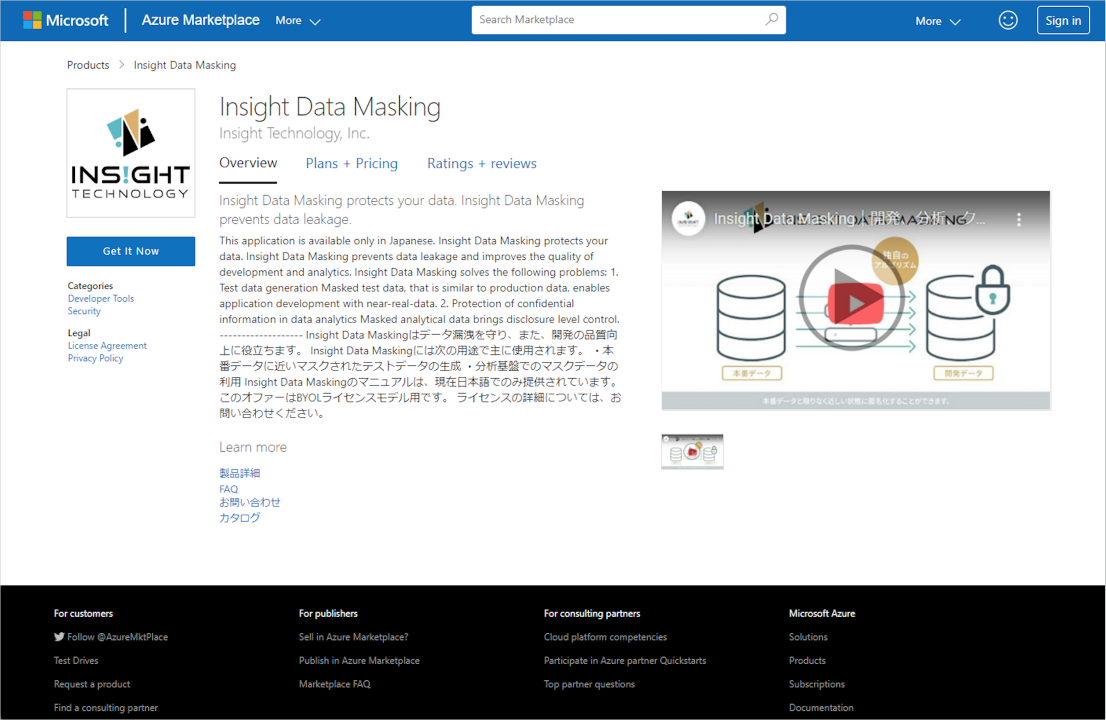Click the Sign in button
Screen dimensions: 1106x720
[1063, 20]
